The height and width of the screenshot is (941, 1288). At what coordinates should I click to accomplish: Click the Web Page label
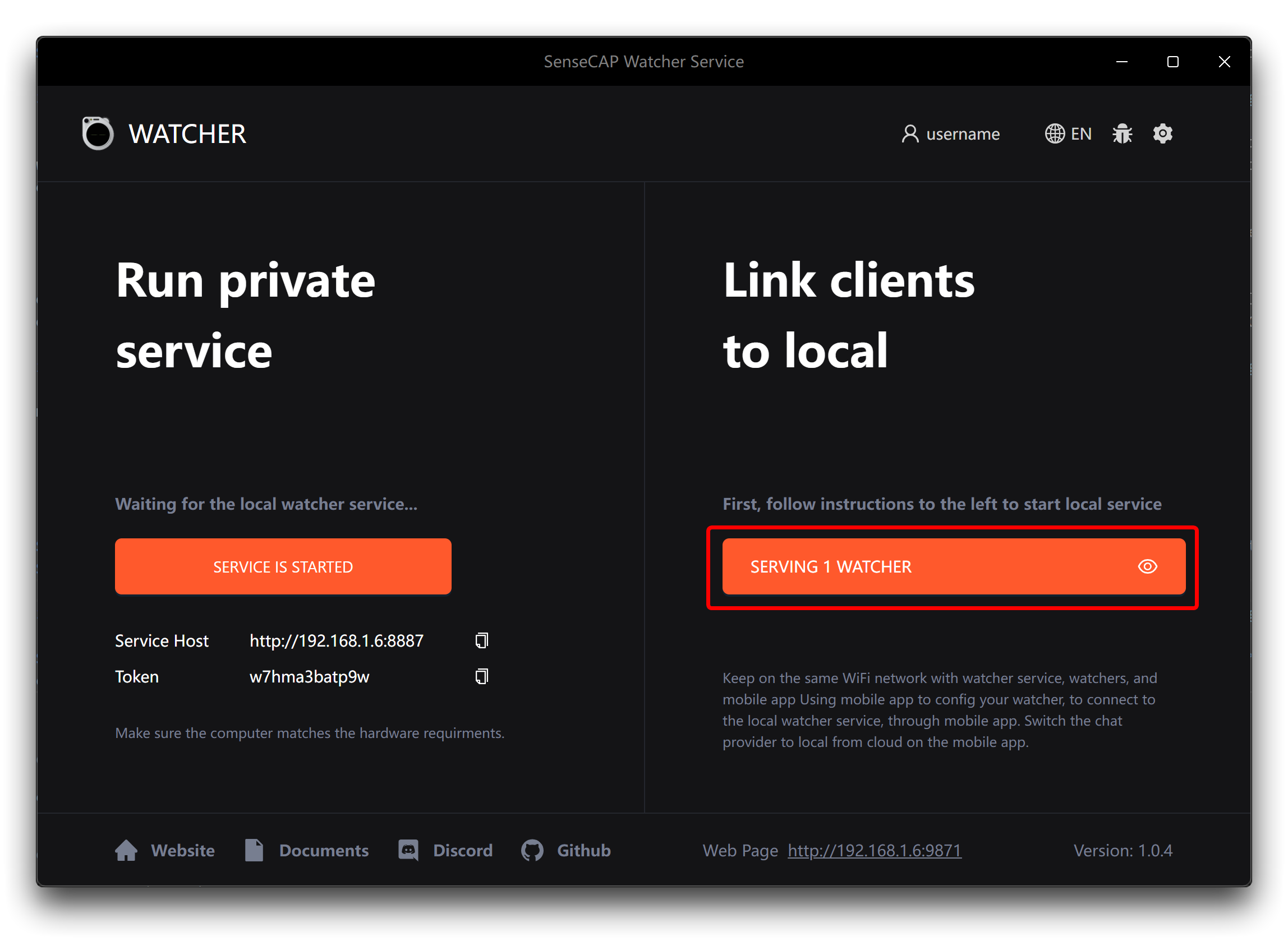pyautogui.click(x=740, y=850)
